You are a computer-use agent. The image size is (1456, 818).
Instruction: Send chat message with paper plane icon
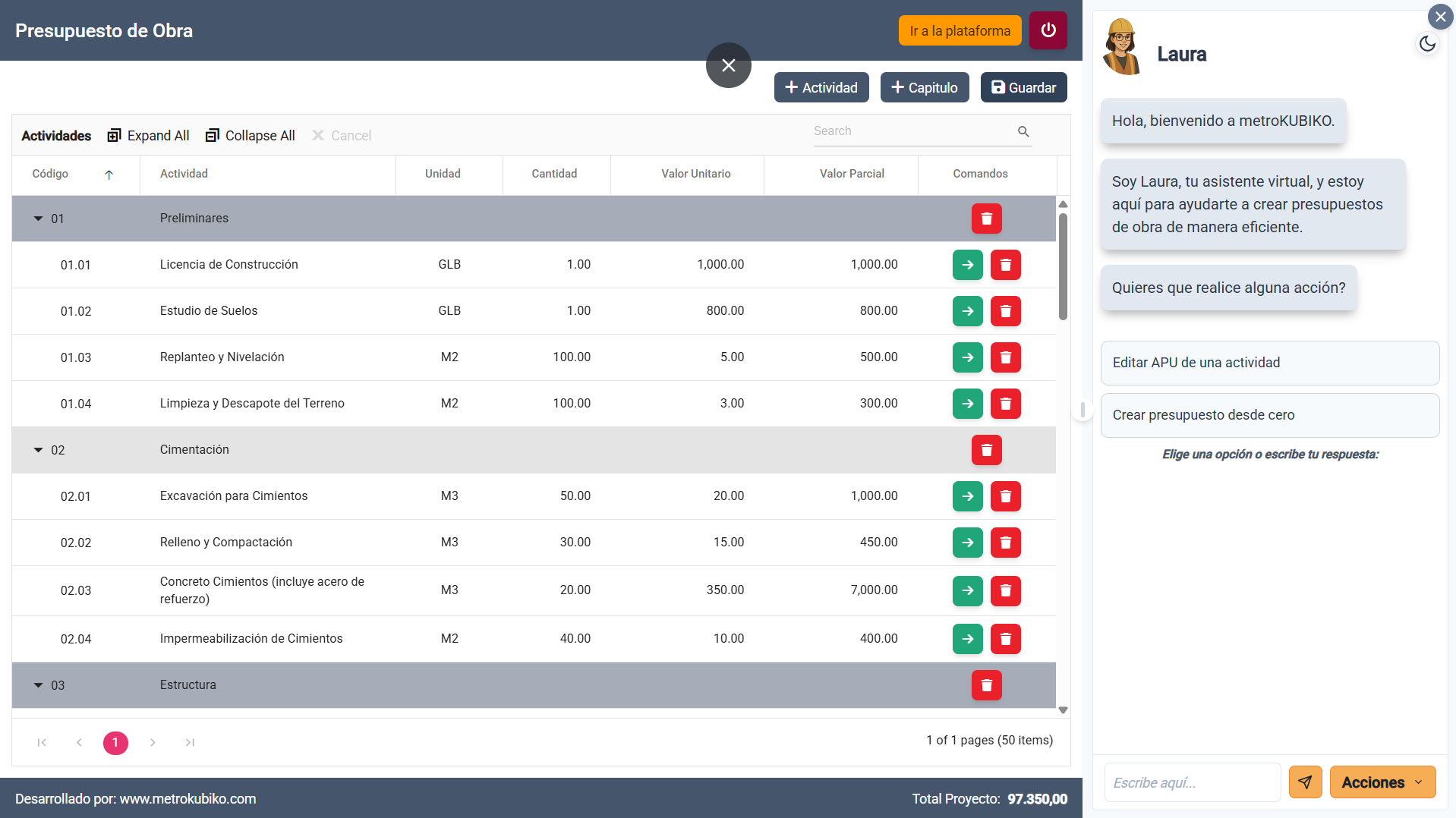pos(1305,782)
